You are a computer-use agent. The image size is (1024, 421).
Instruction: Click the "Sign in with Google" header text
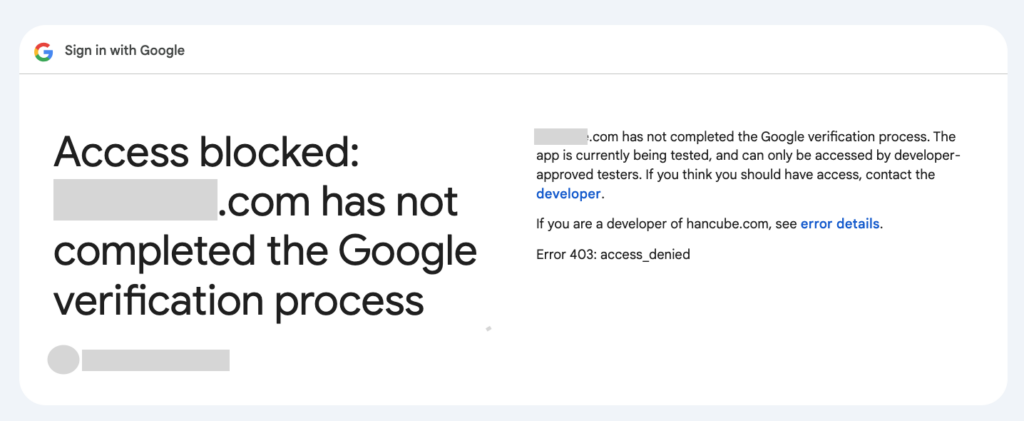click(125, 50)
